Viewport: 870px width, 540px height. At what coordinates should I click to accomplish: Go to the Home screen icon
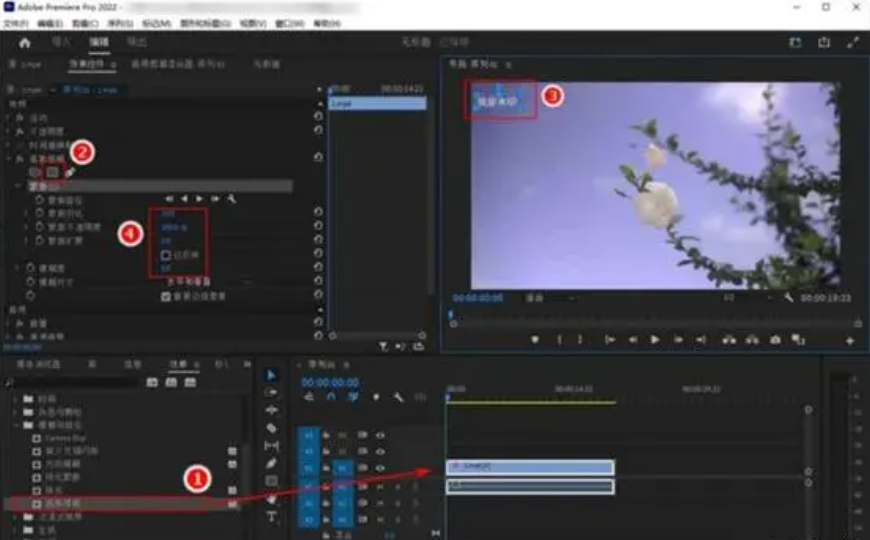pyautogui.click(x=24, y=43)
